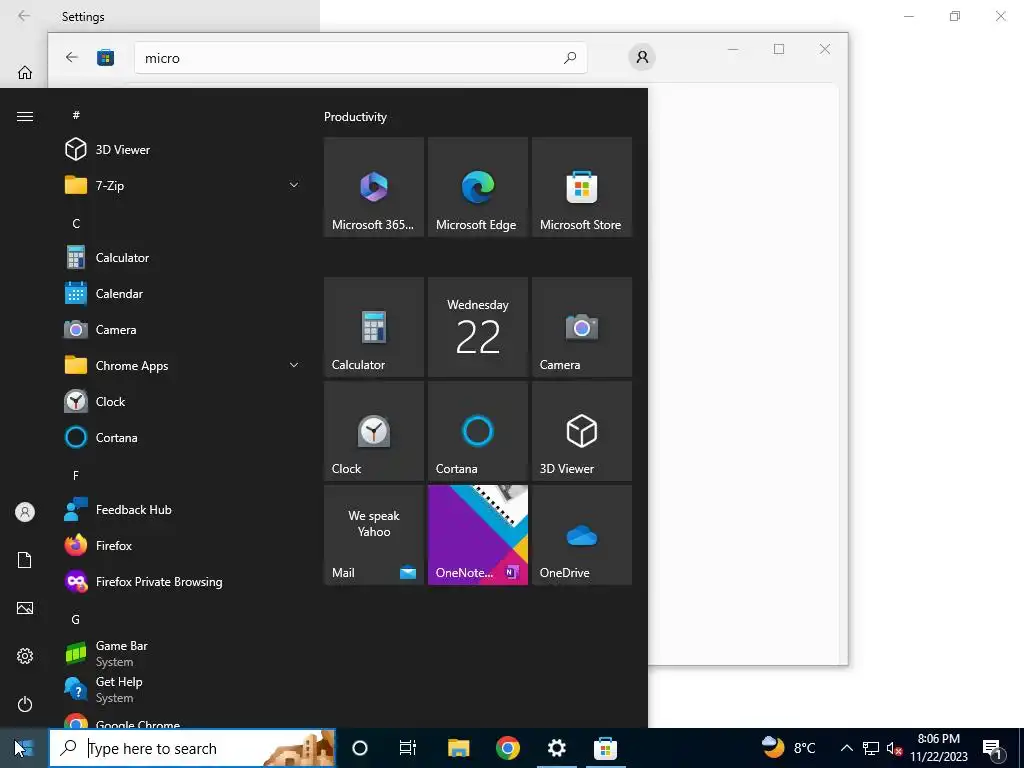Open notification center

[993, 748]
